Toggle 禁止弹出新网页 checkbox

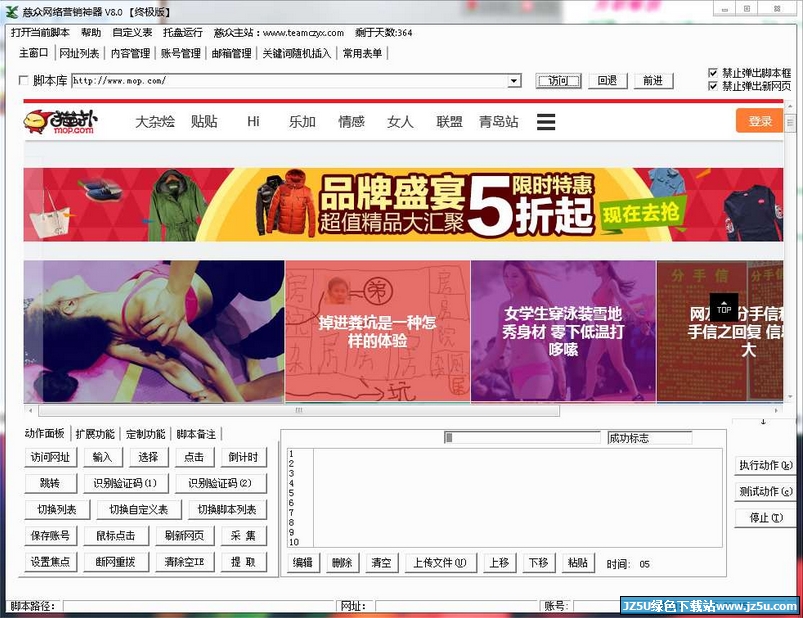point(712,86)
